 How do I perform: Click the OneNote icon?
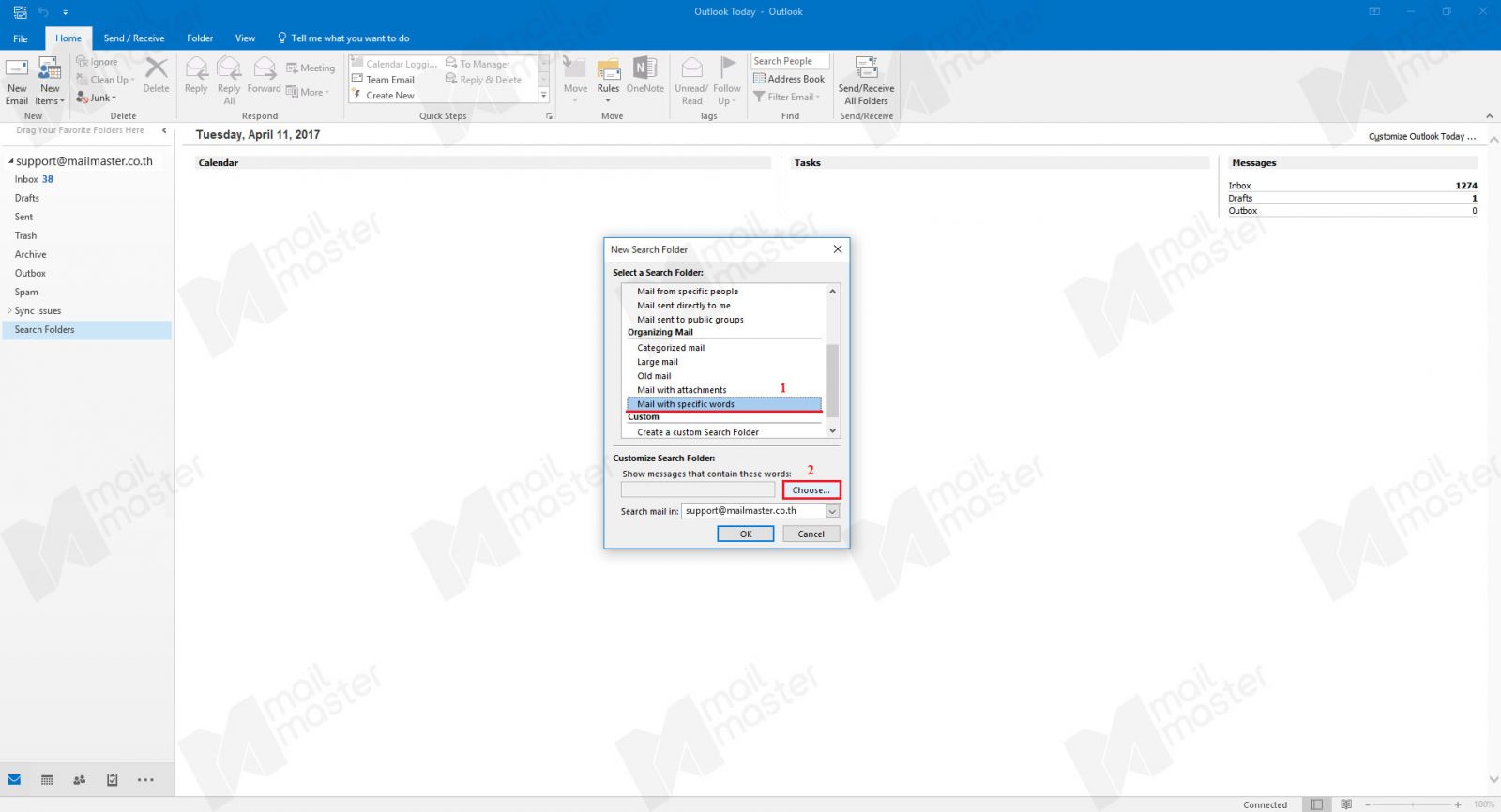click(x=645, y=69)
